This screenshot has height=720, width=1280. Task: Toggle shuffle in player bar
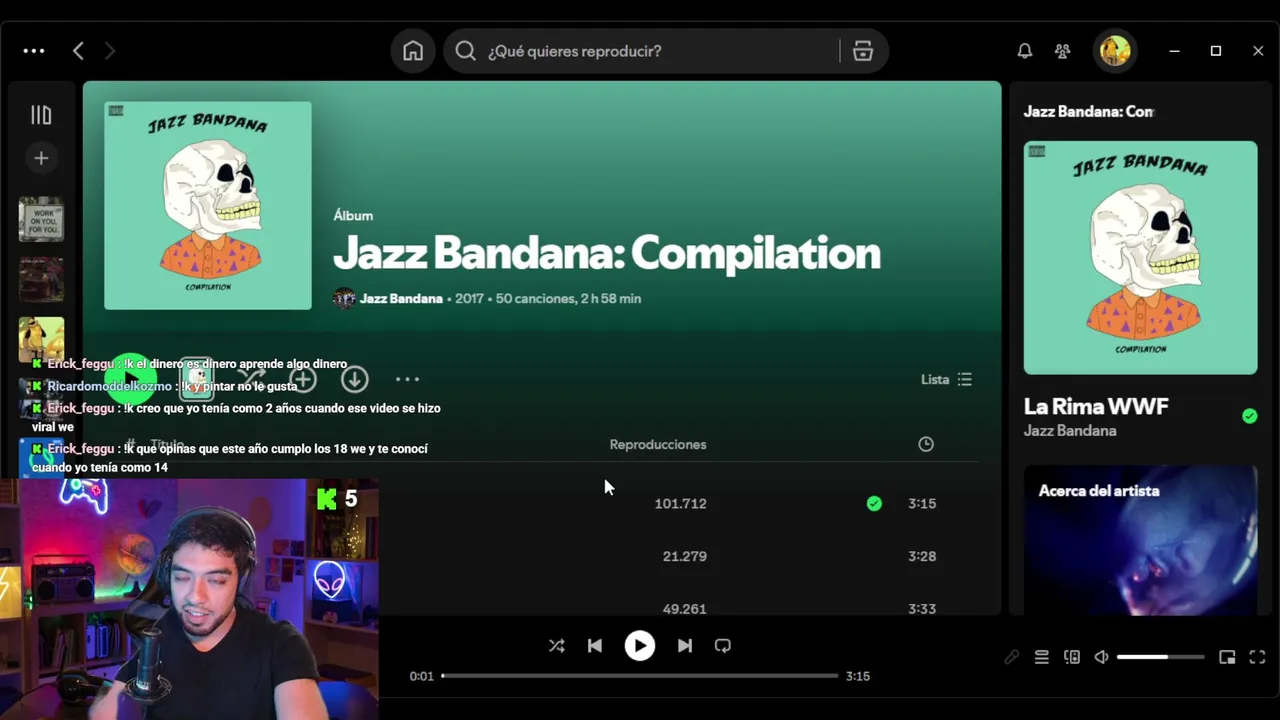coord(557,646)
